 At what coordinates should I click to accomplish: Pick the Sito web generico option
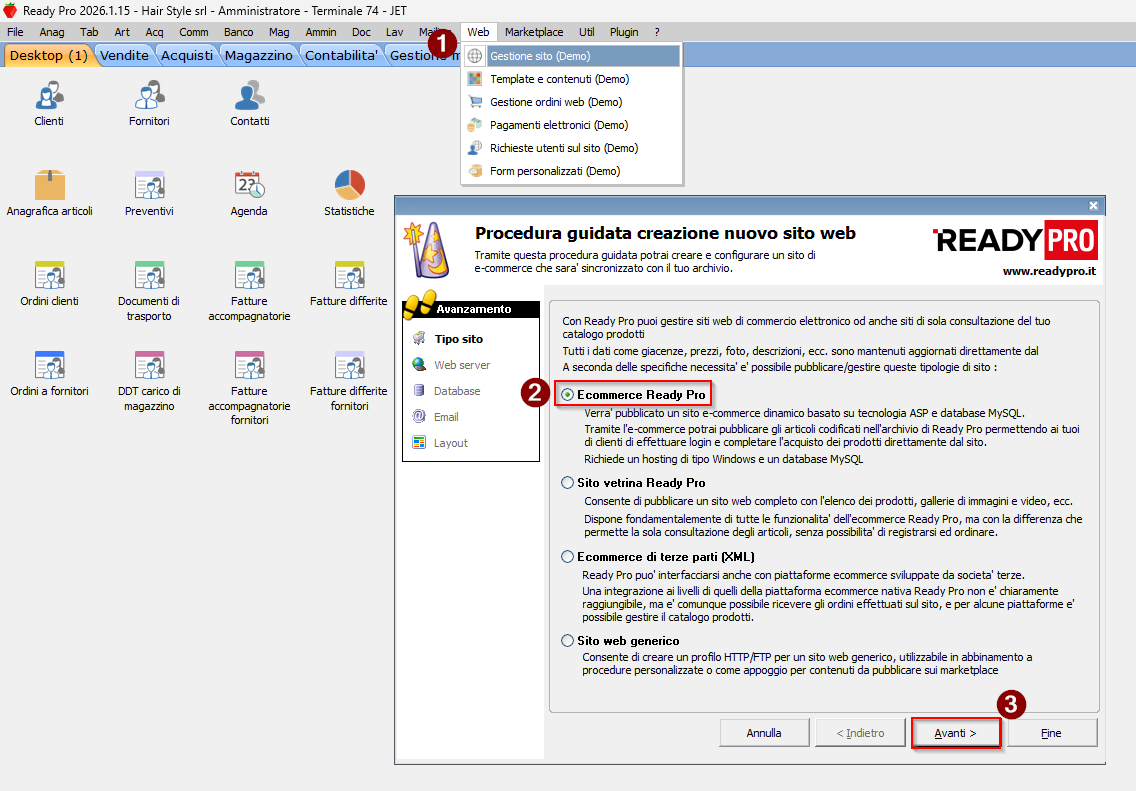568,641
